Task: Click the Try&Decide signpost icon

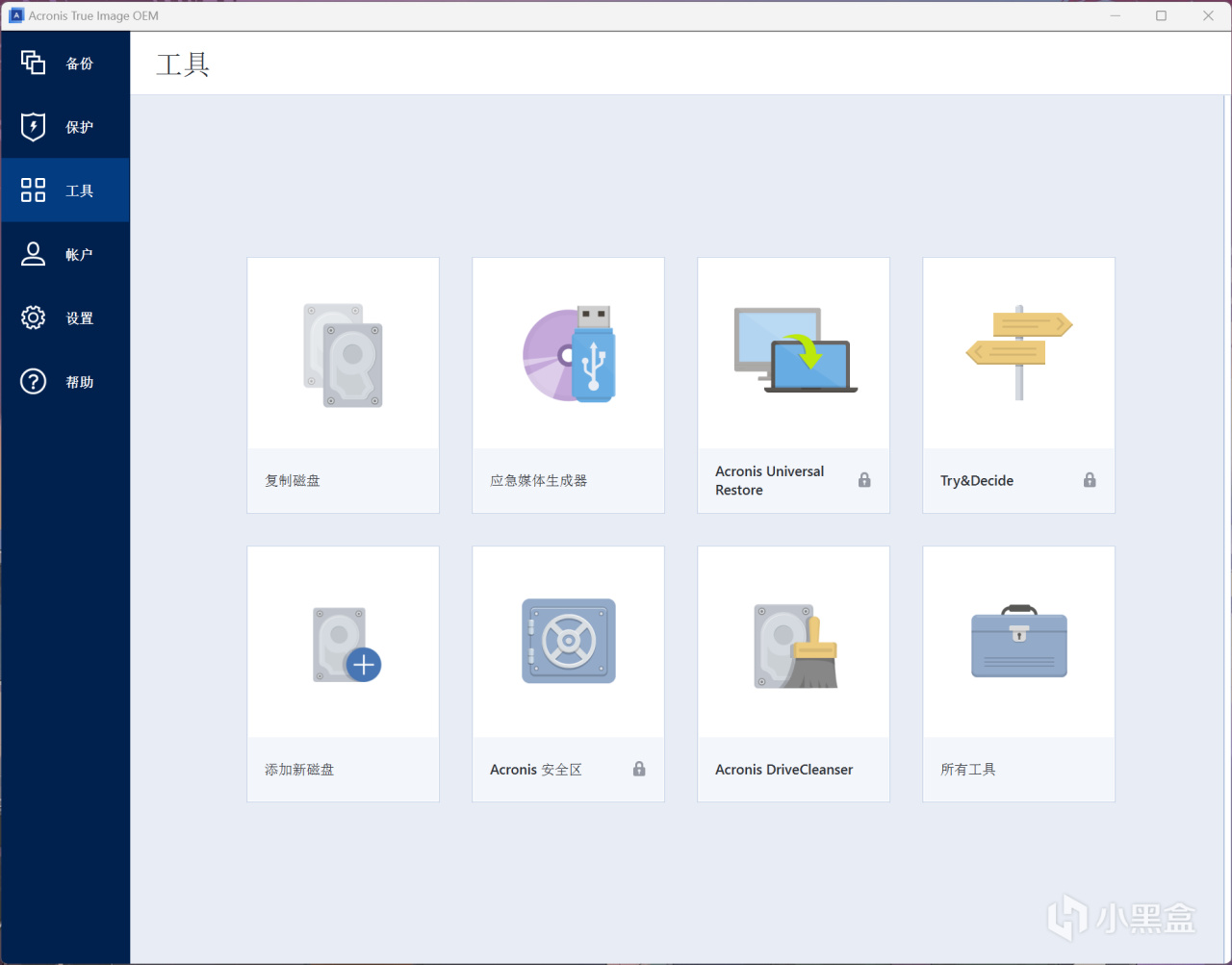Action: click(x=1019, y=352)
